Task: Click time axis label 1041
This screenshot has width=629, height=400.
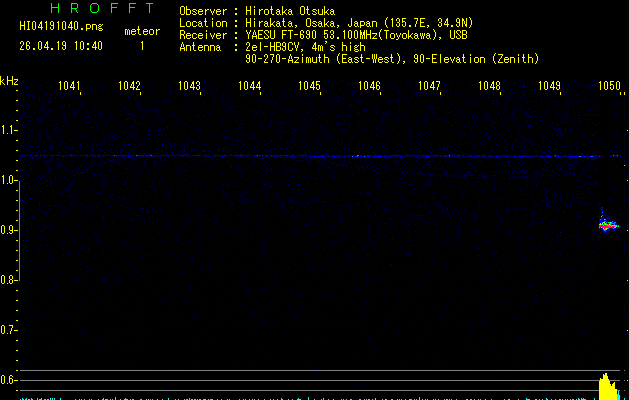Action: point(69,85)
